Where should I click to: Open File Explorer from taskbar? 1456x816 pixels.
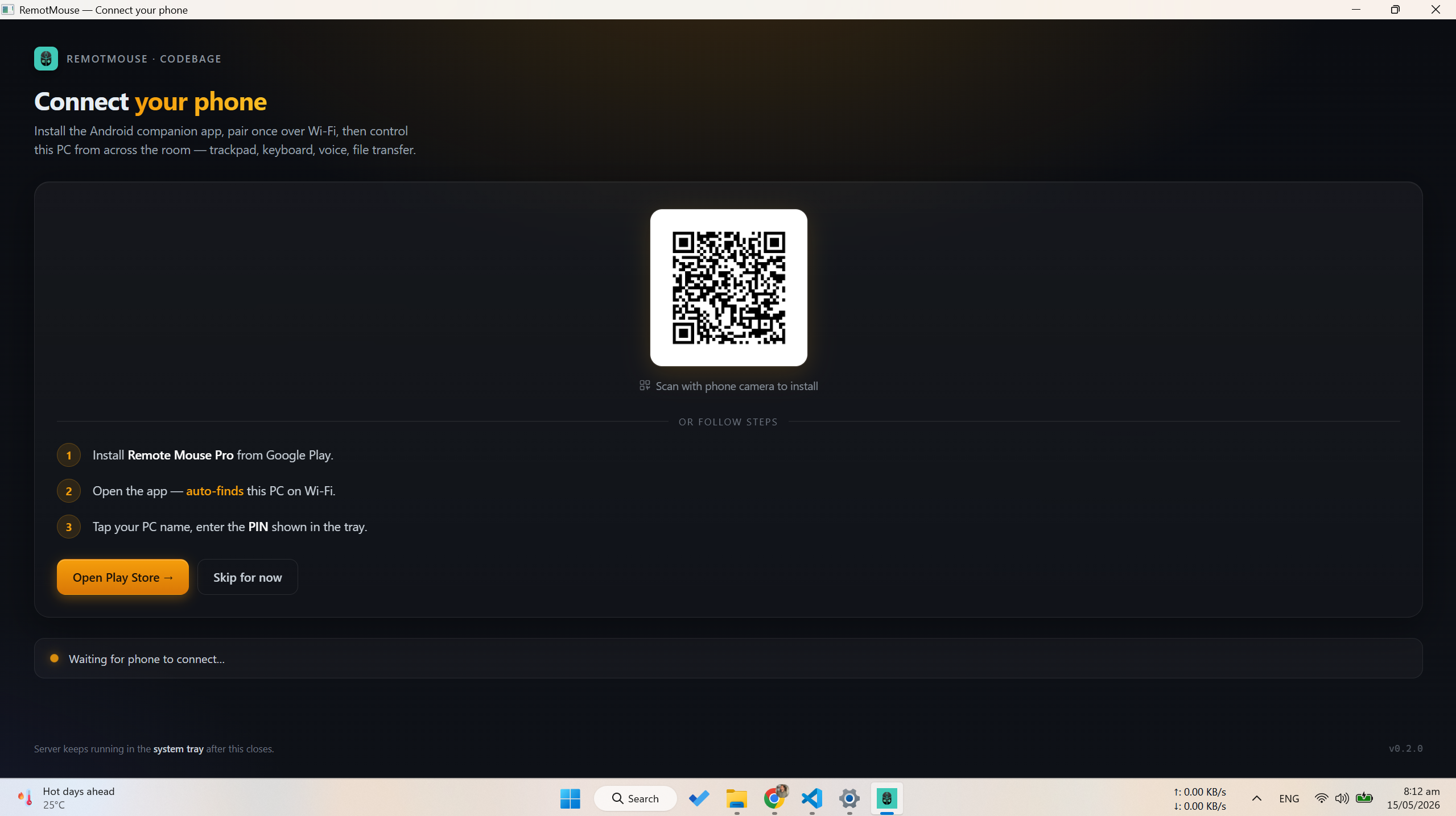[x=737, y=798]
